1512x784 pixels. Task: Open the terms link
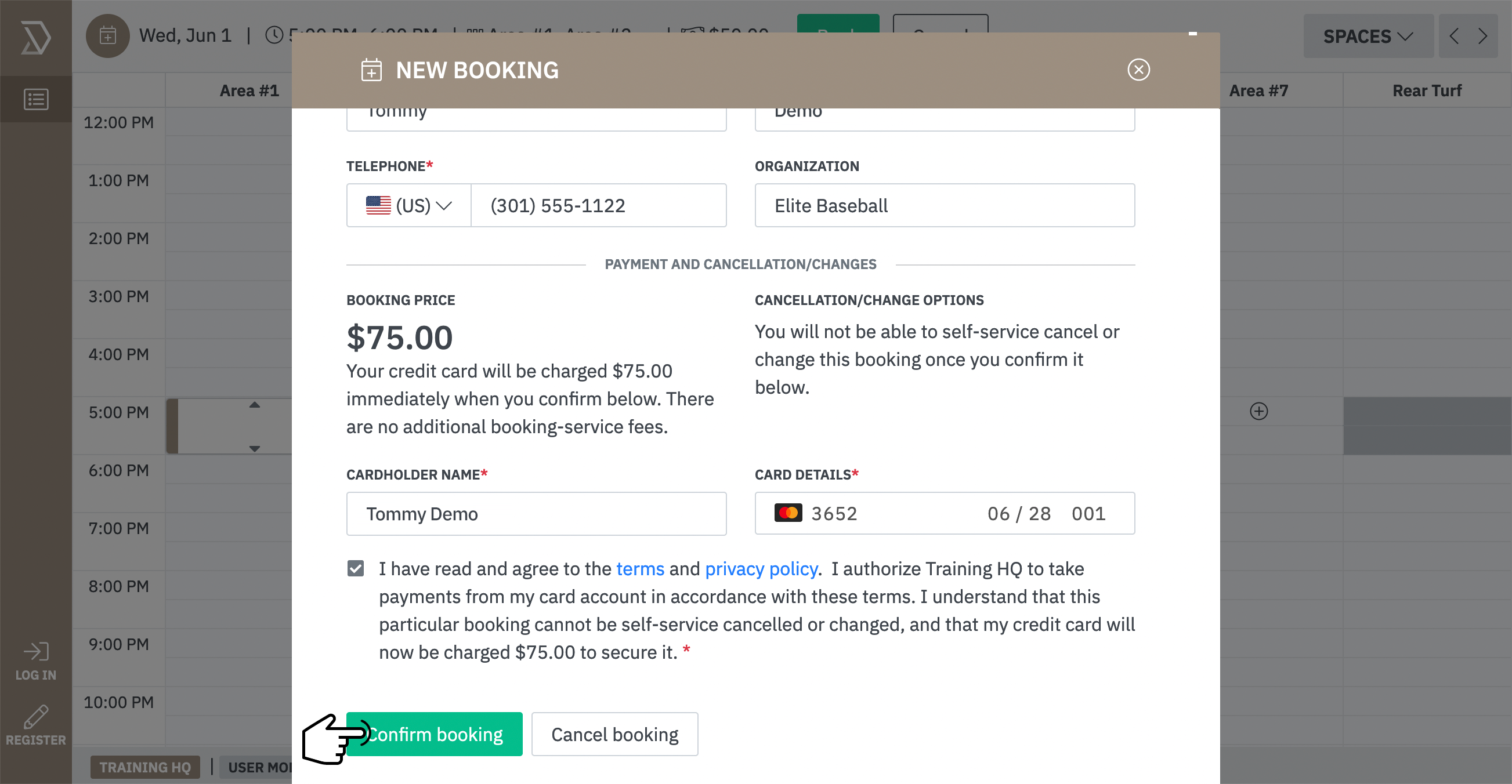pos(640,569)
